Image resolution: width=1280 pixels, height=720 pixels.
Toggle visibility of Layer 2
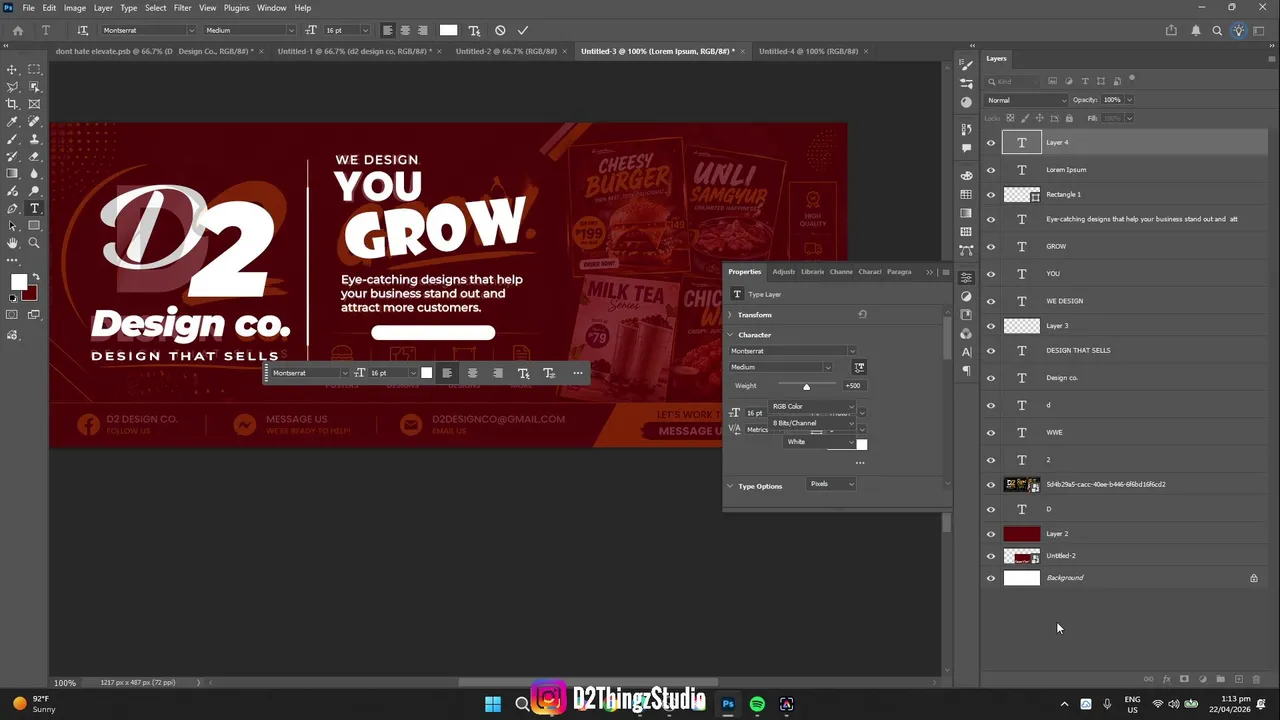pyautogui.click(x=991, y=534)
